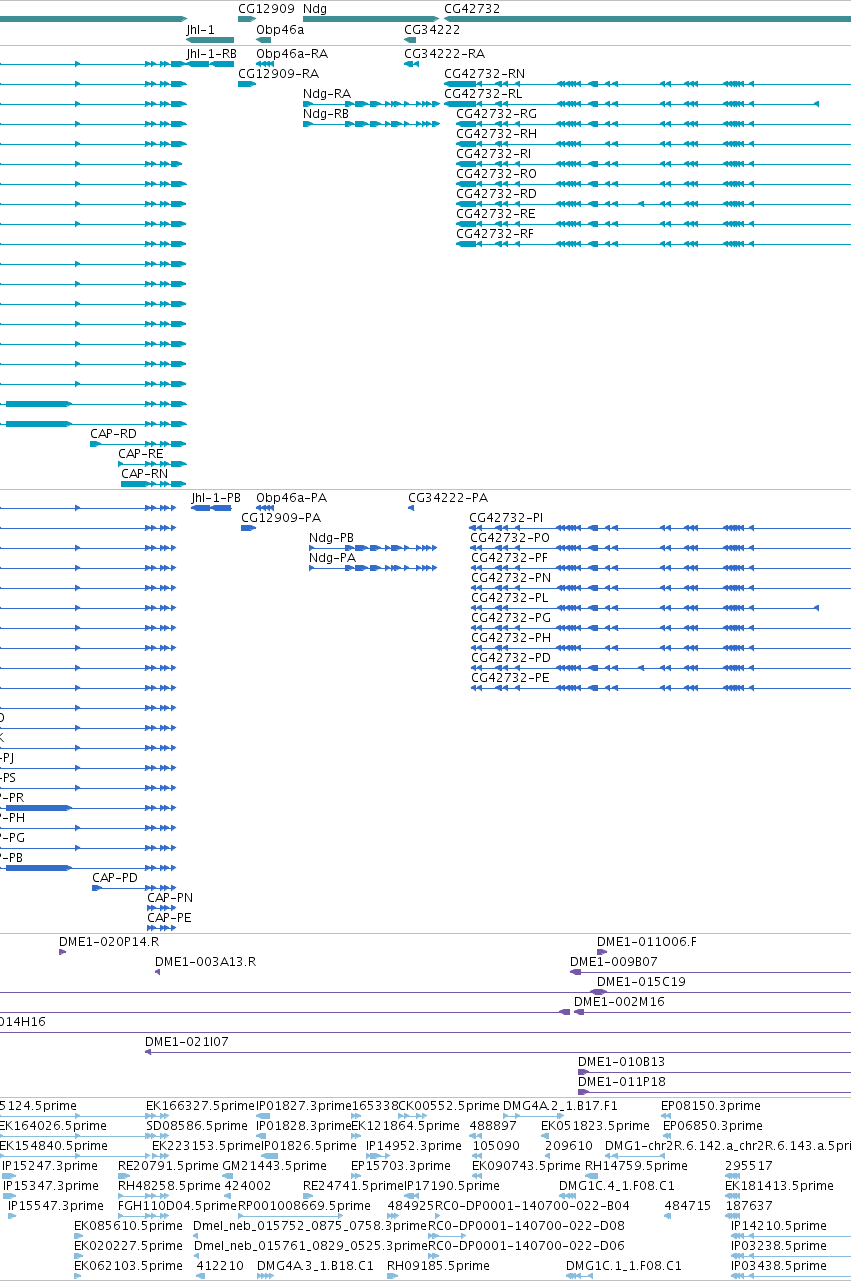Click transcript CAP-RN
The height and width of the screenshot is (1281, 851).
(x=145, y=474)
